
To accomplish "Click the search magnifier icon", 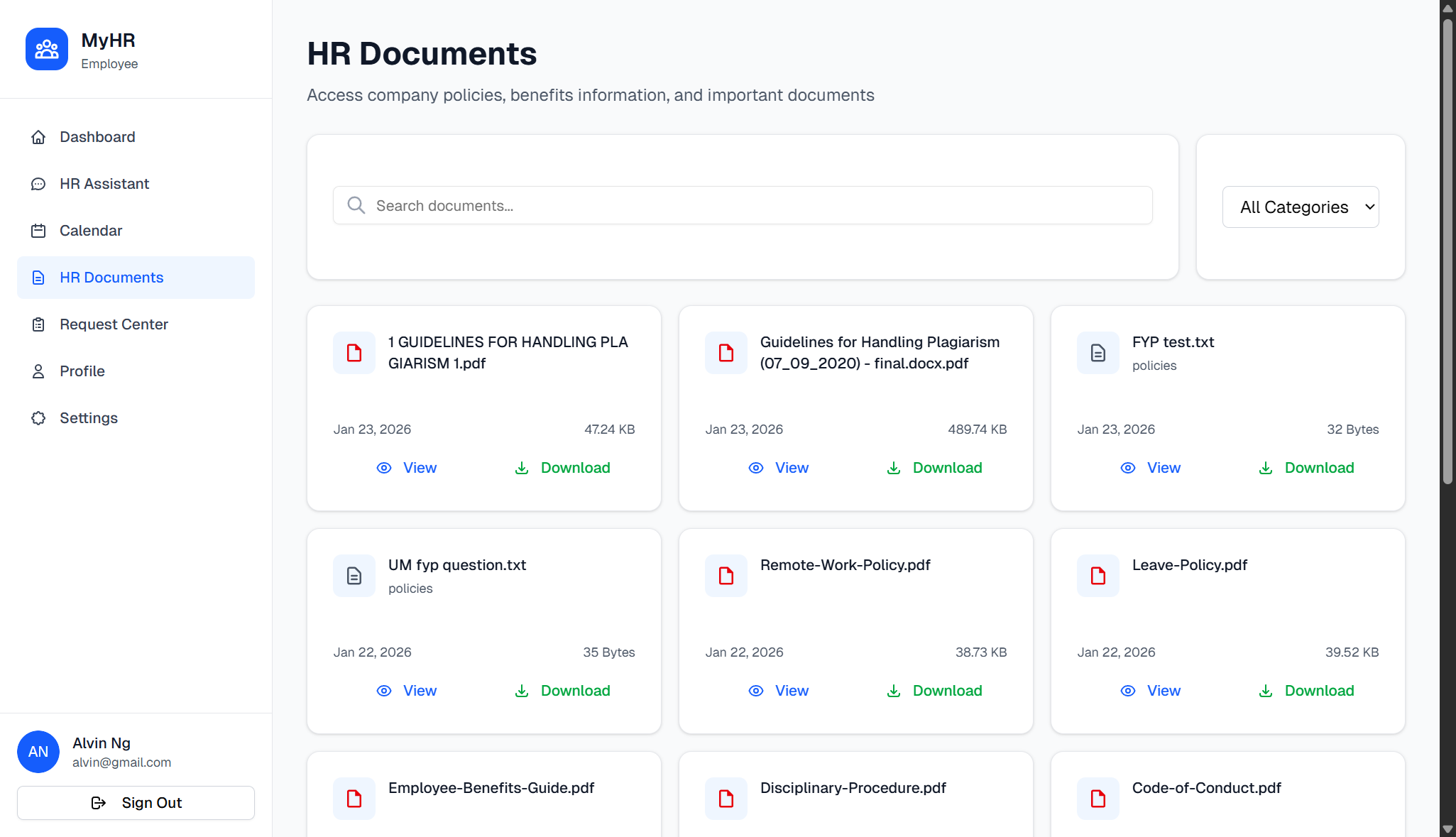I will (x=356, y=205).
